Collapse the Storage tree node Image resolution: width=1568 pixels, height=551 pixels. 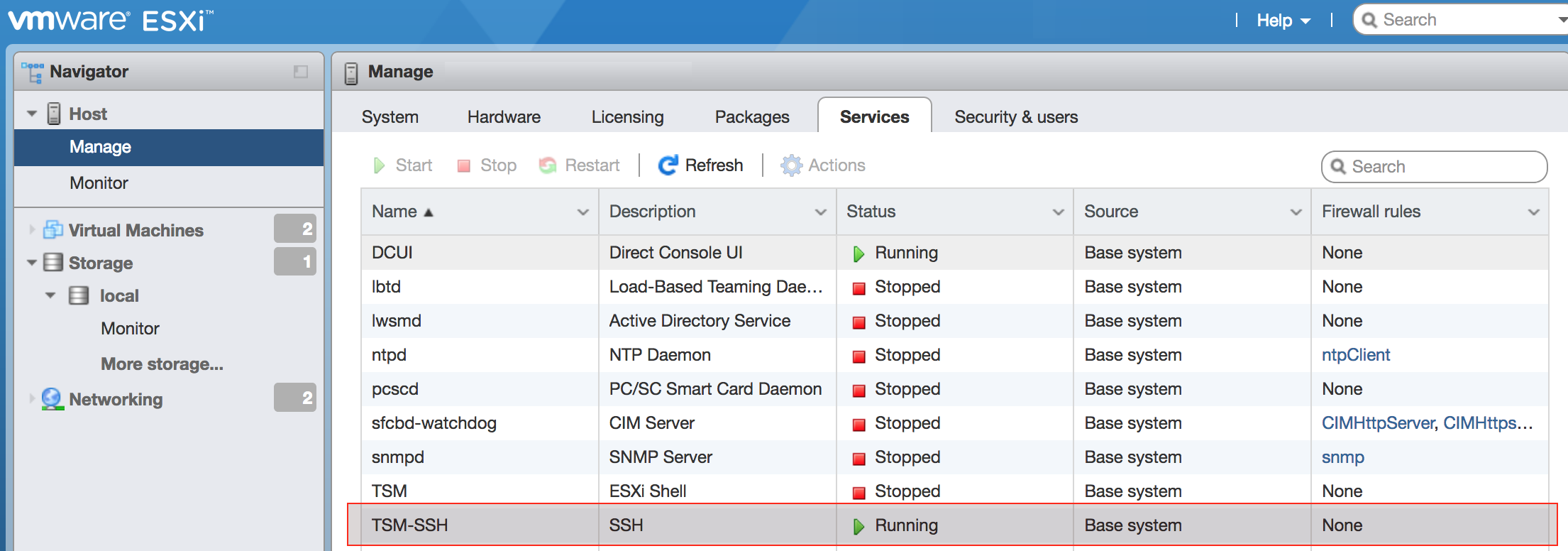click(32, 263)
